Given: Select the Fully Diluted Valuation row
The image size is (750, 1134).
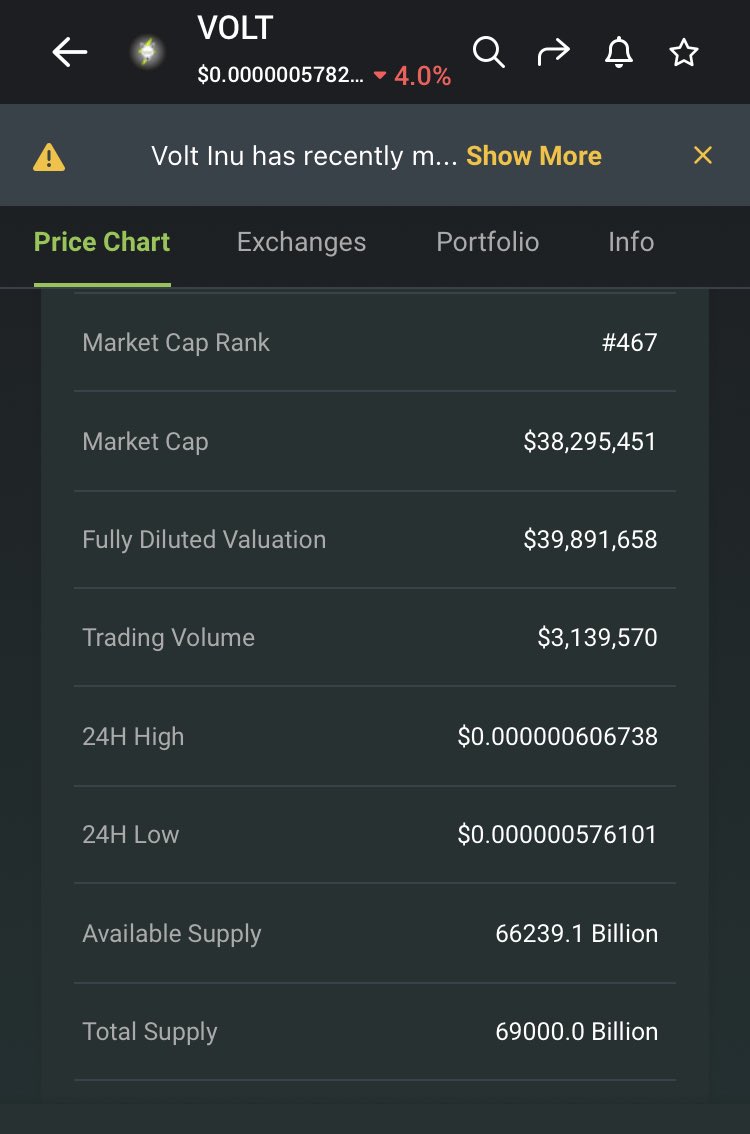Looking at the screenshot, I should point(375,540).
